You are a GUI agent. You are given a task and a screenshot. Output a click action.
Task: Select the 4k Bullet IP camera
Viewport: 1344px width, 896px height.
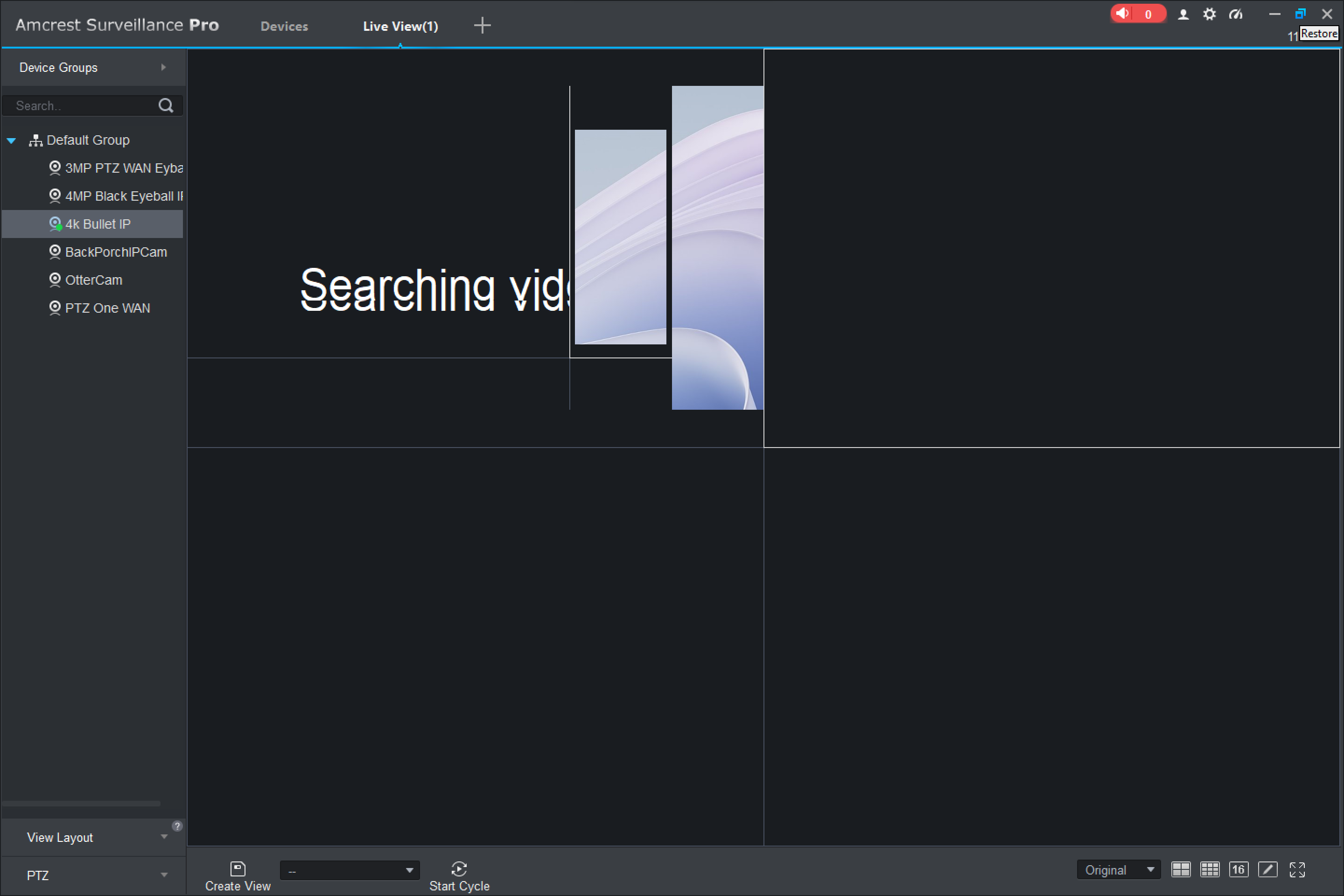coord(98,224)
